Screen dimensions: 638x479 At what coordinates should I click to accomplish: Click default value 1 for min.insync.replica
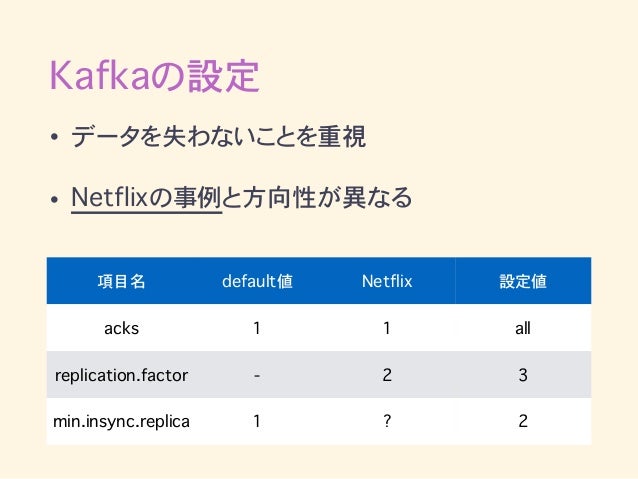click(x=257, y=421)
